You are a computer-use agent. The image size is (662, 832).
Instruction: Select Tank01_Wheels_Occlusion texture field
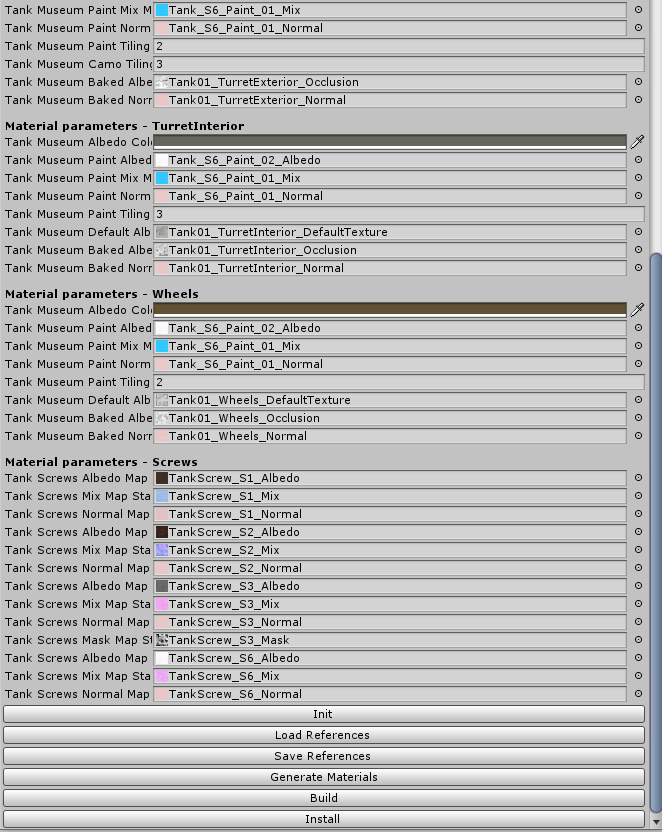(x=390, y=418)
